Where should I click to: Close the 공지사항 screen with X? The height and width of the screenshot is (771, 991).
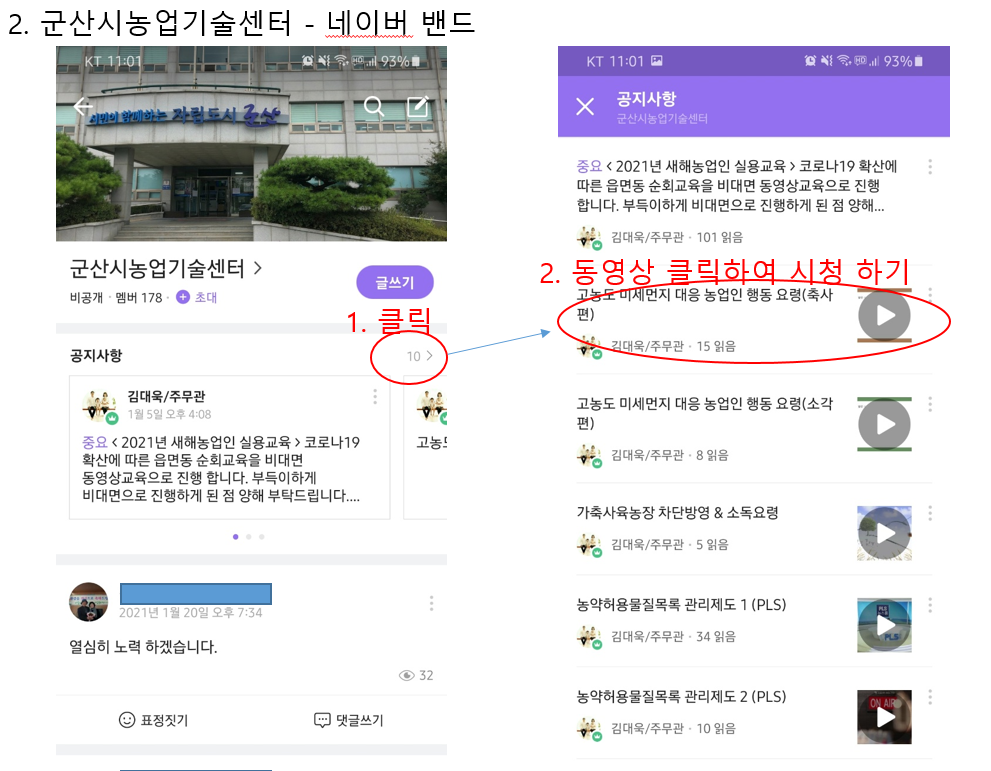click(585, 106)
